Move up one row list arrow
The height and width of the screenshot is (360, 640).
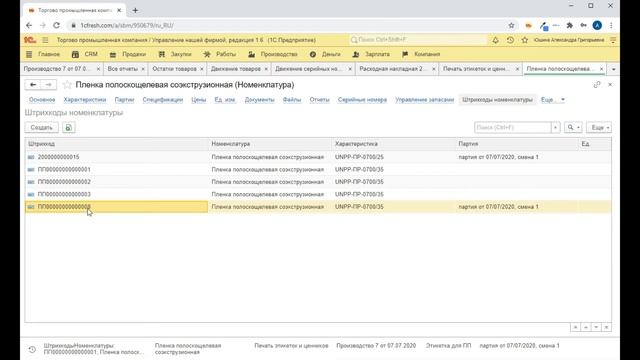pos(586,327)
